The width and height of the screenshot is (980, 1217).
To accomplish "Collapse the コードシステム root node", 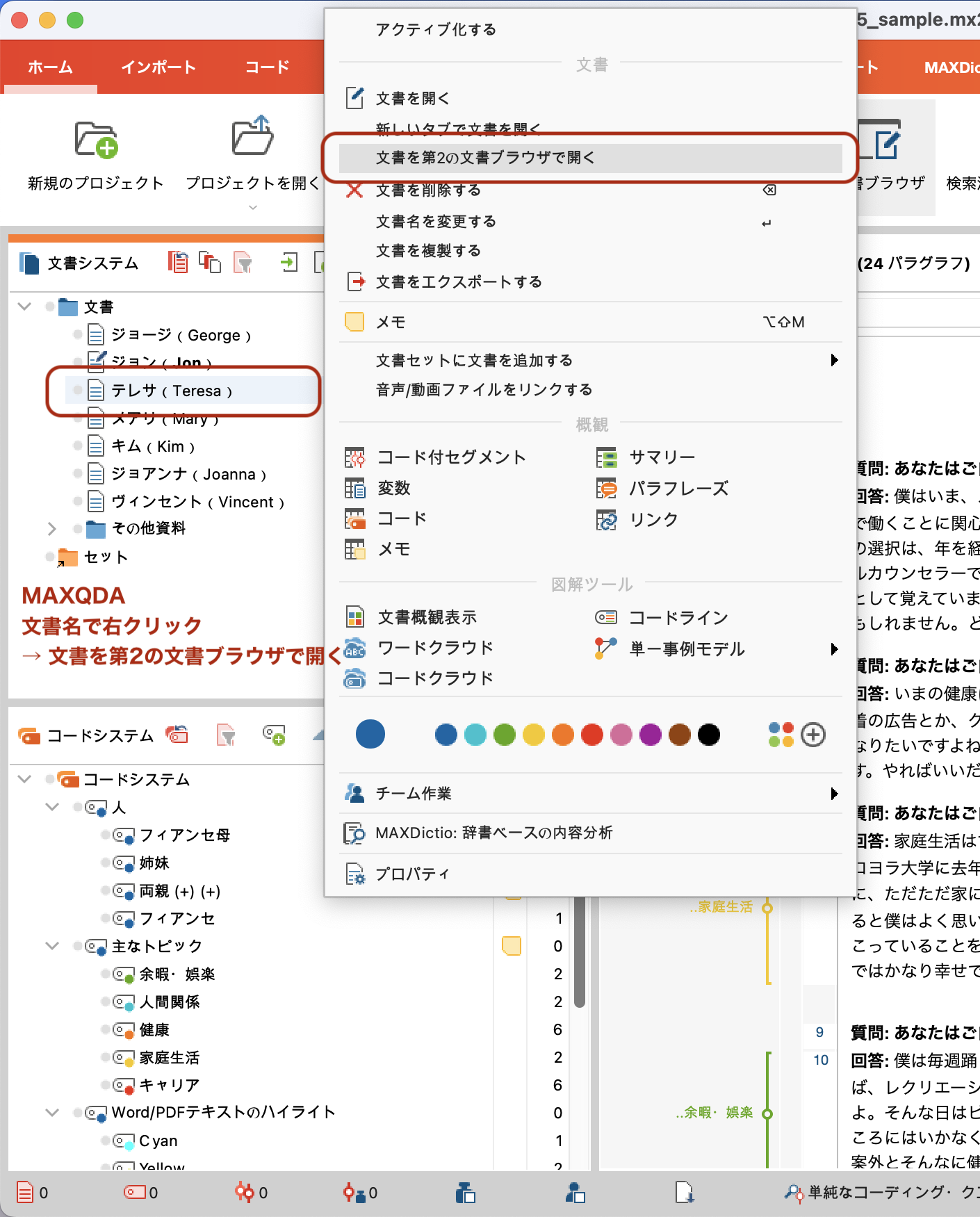I will 25,779.
